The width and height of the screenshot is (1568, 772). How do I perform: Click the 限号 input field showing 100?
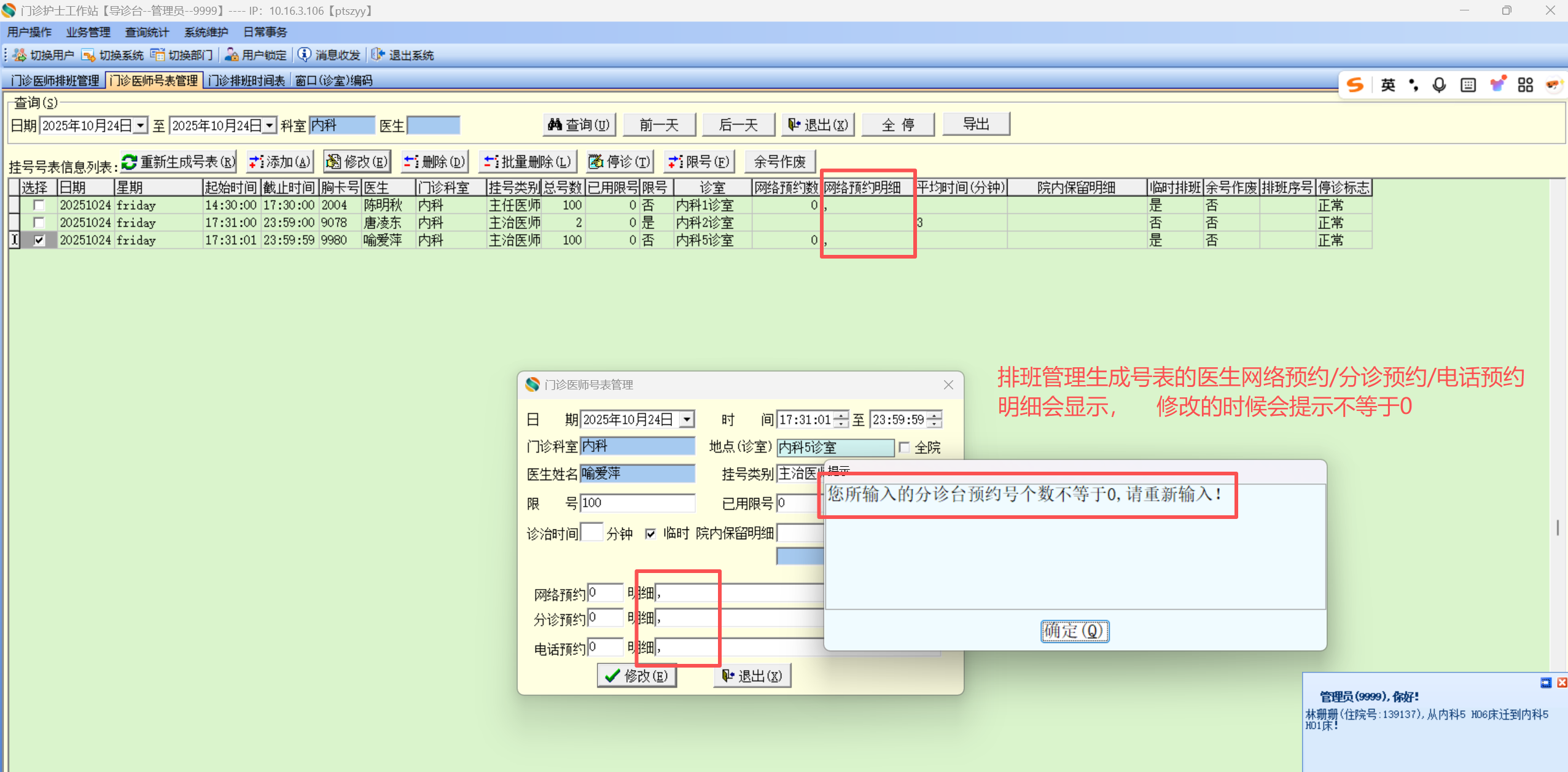click(636, 503)
